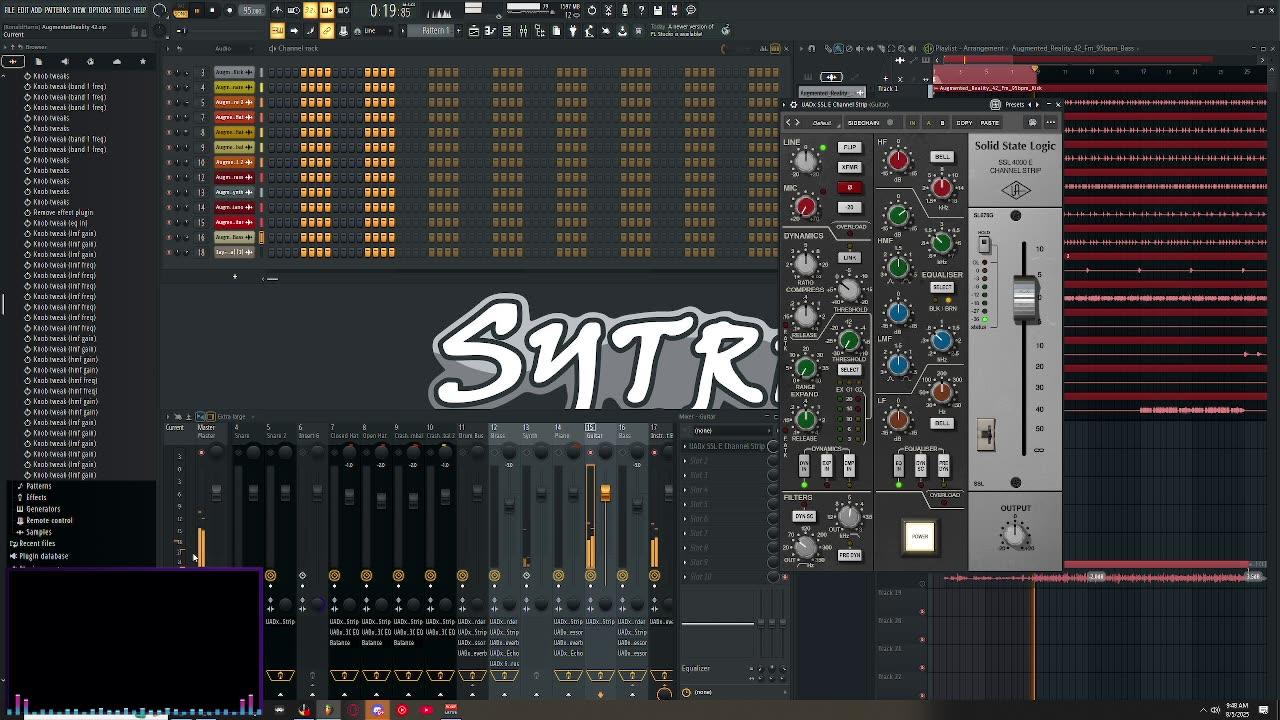Image resolution: width=1280 pixels, height=720 pixels.
Task: Toggle dynamics LINK button
Action: (849, 258)
